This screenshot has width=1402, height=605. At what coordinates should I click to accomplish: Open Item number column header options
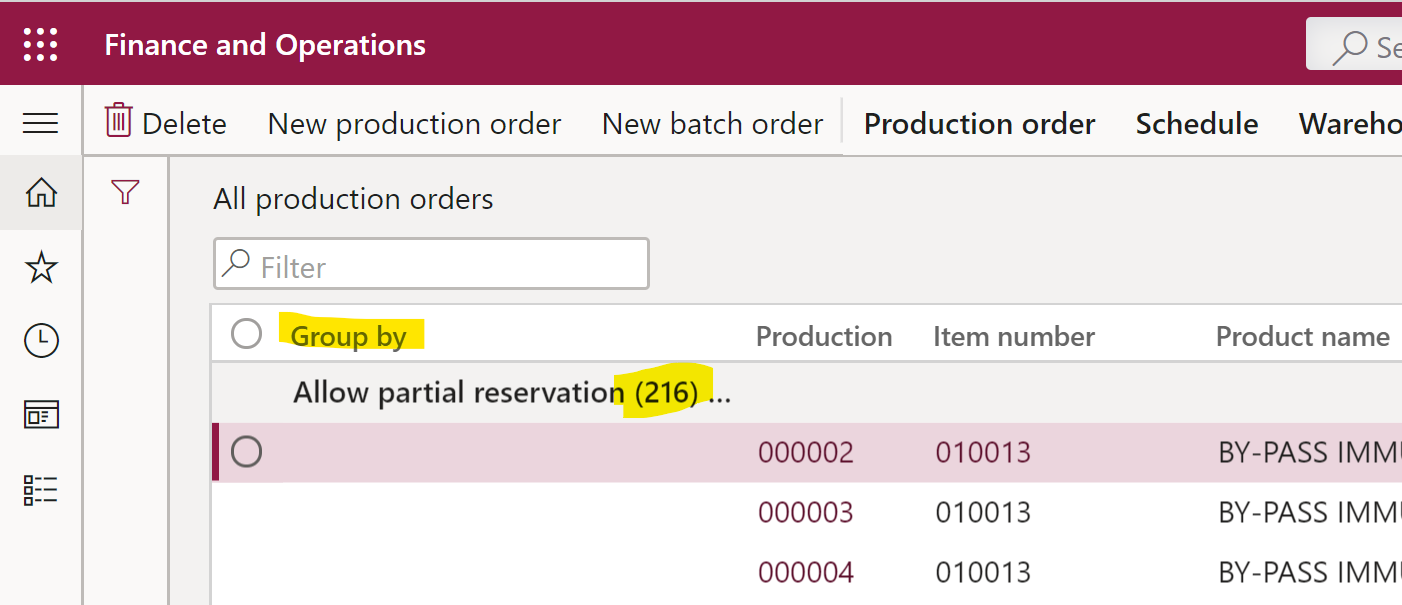(1014, 336)
